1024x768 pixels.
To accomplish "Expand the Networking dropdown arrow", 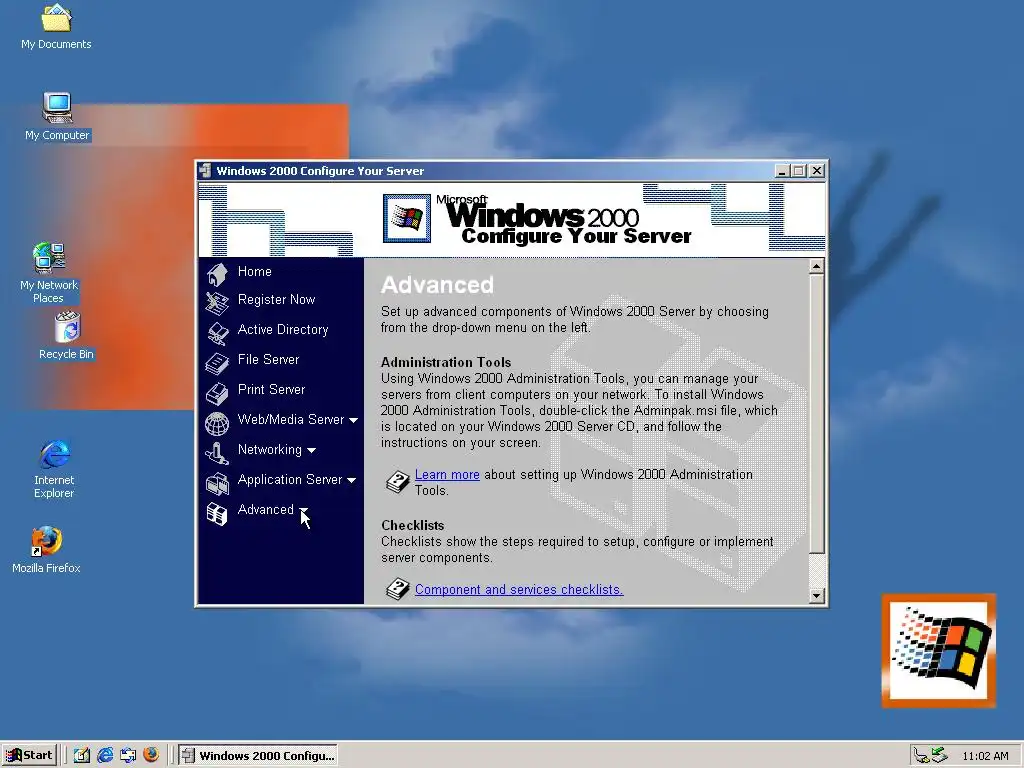I will [x=312, y=451].
